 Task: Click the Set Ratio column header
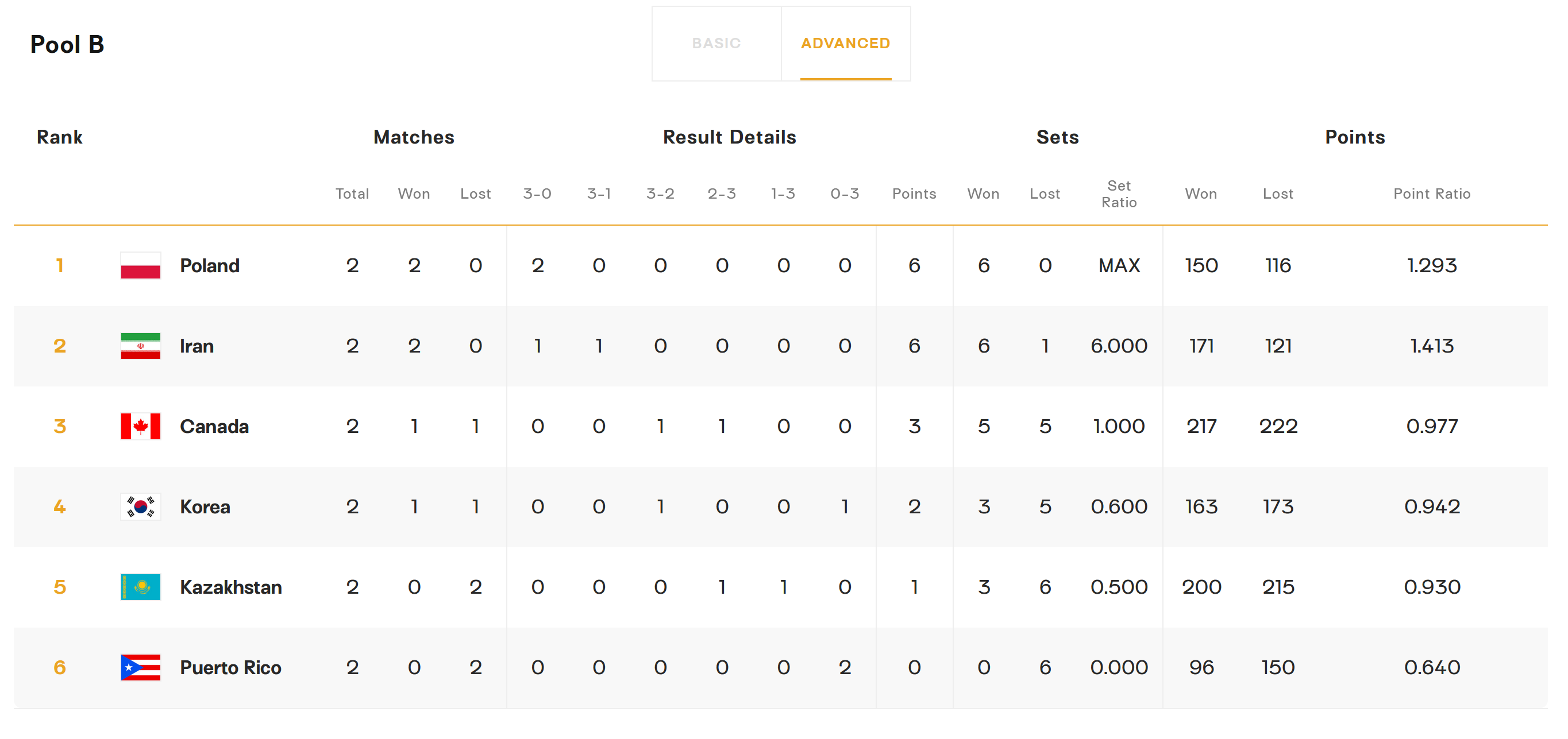(1119, 194)
